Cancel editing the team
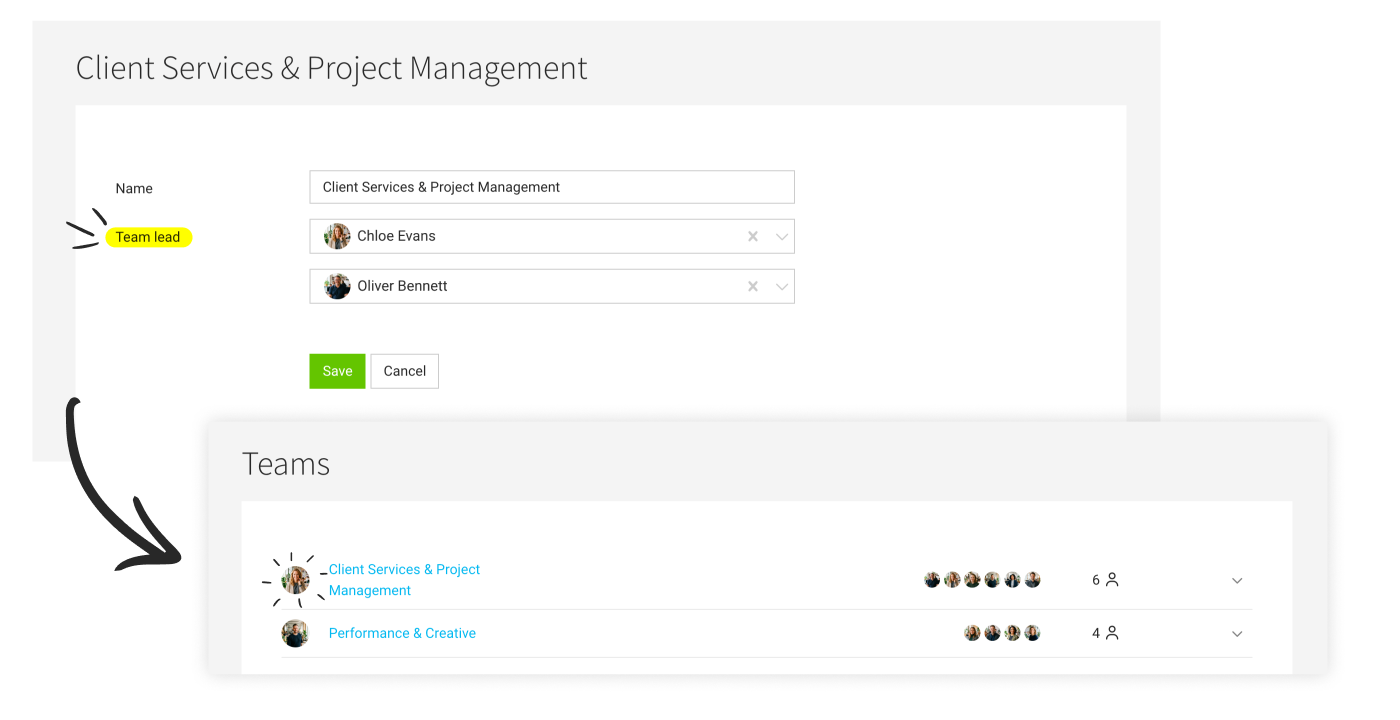The height and width of the screenshot is (720, 1400). coord(405,371)
